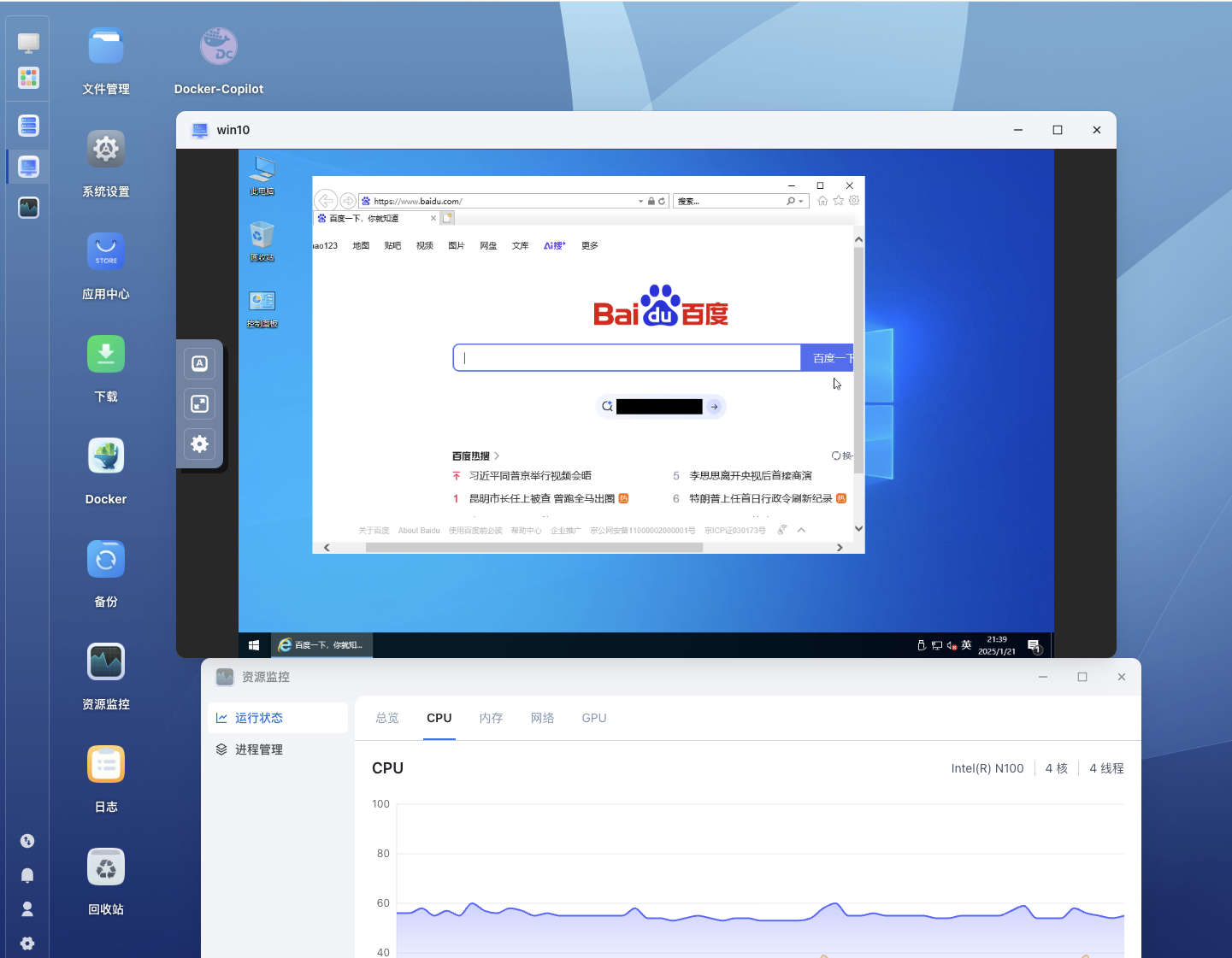Open the notification bell in left dock
The image size is (1232, 958).
coord(27,875)
